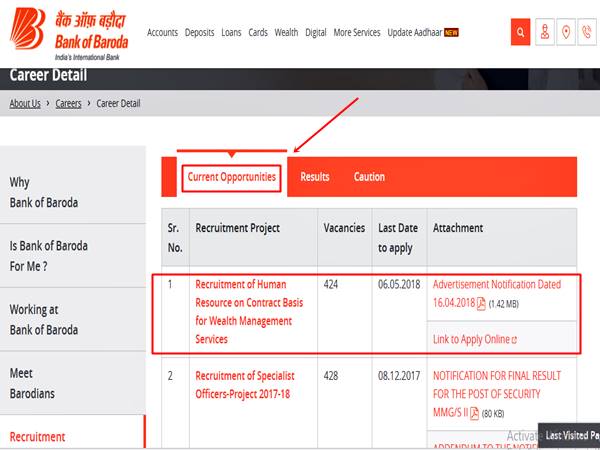This screenshot has height=450, width=600.
Task: Click last date 08.12.2017
Action: pyautogui.click(x=399, y=376)
